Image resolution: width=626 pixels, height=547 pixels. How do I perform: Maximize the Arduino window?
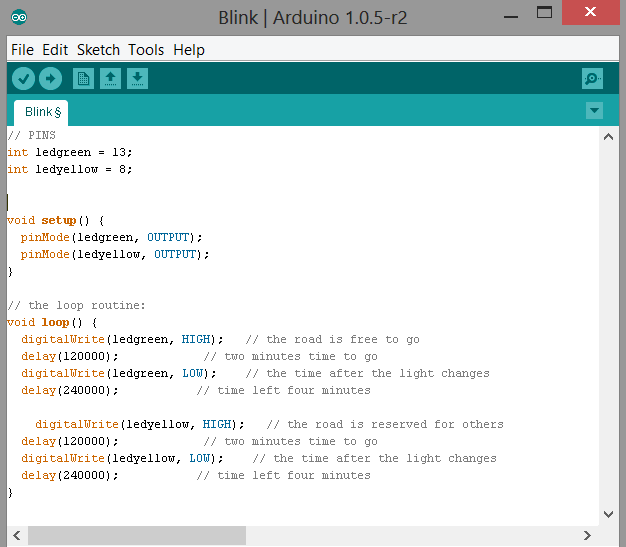click(x=544, y=12)
